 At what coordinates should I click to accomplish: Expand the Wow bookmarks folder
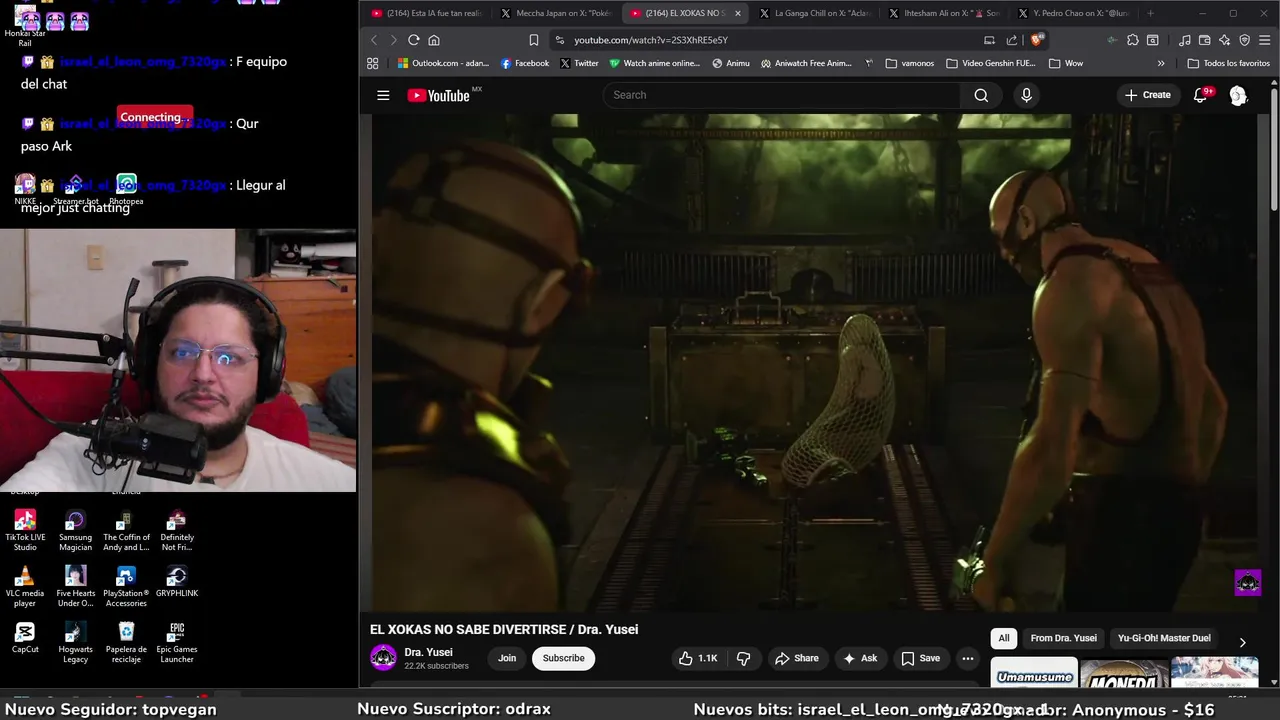coord(1066,63)
